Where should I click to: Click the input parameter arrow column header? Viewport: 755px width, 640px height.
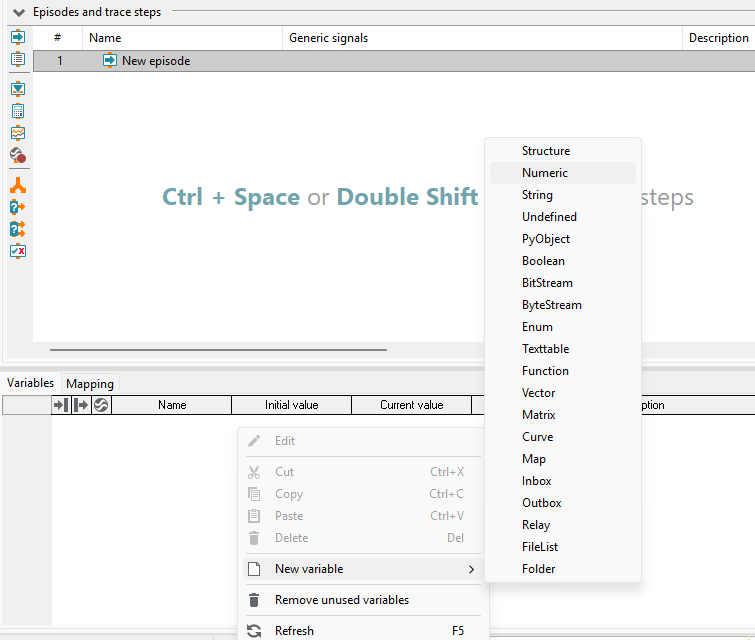(x=61, y=405)
